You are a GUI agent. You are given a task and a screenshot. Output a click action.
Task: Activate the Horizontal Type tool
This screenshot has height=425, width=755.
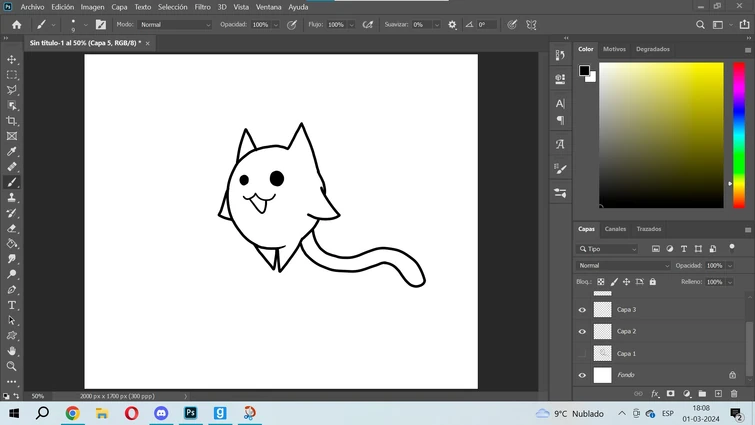click(x=12, y=305)
